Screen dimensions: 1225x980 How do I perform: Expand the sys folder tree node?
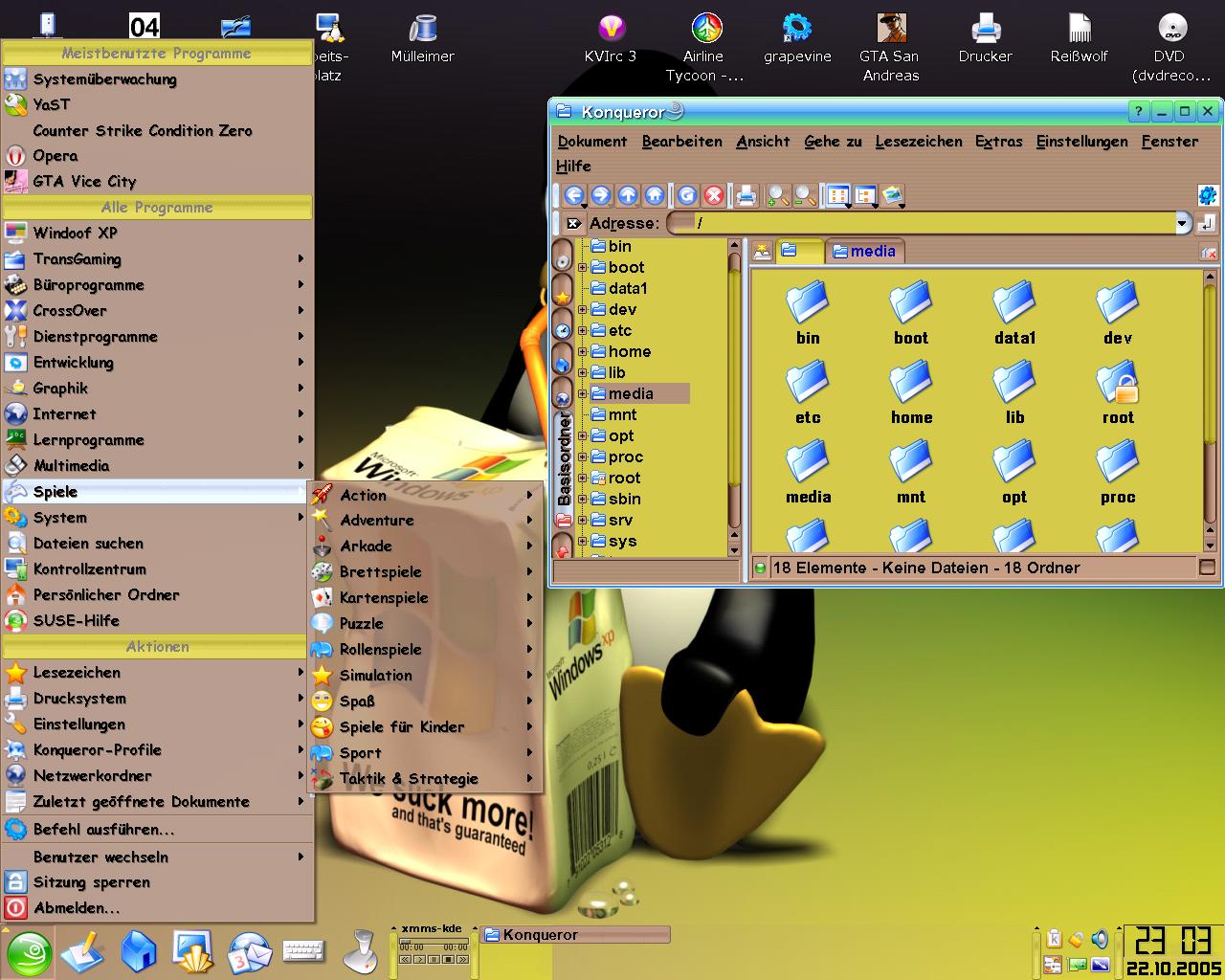(582, 542)
